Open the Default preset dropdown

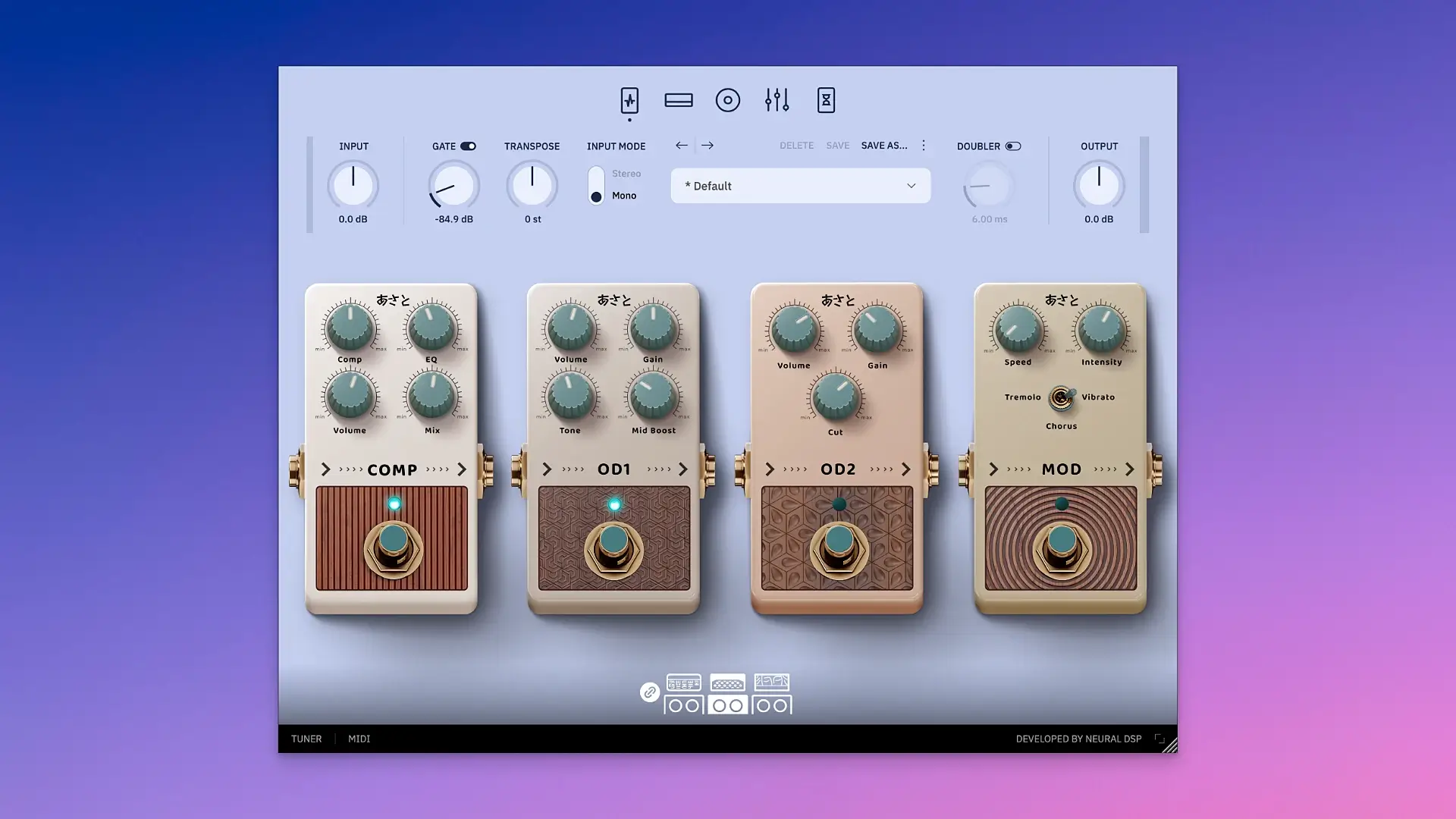(801, 186)
